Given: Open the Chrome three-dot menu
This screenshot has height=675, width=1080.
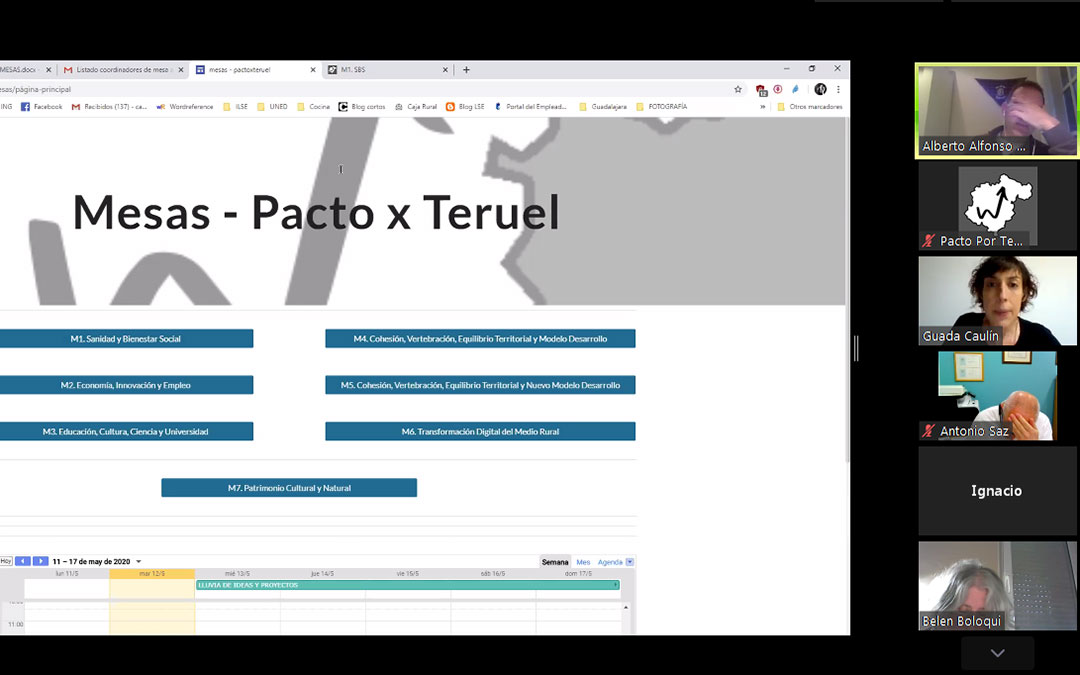Looking at the screenshot, I should point(838,89).
